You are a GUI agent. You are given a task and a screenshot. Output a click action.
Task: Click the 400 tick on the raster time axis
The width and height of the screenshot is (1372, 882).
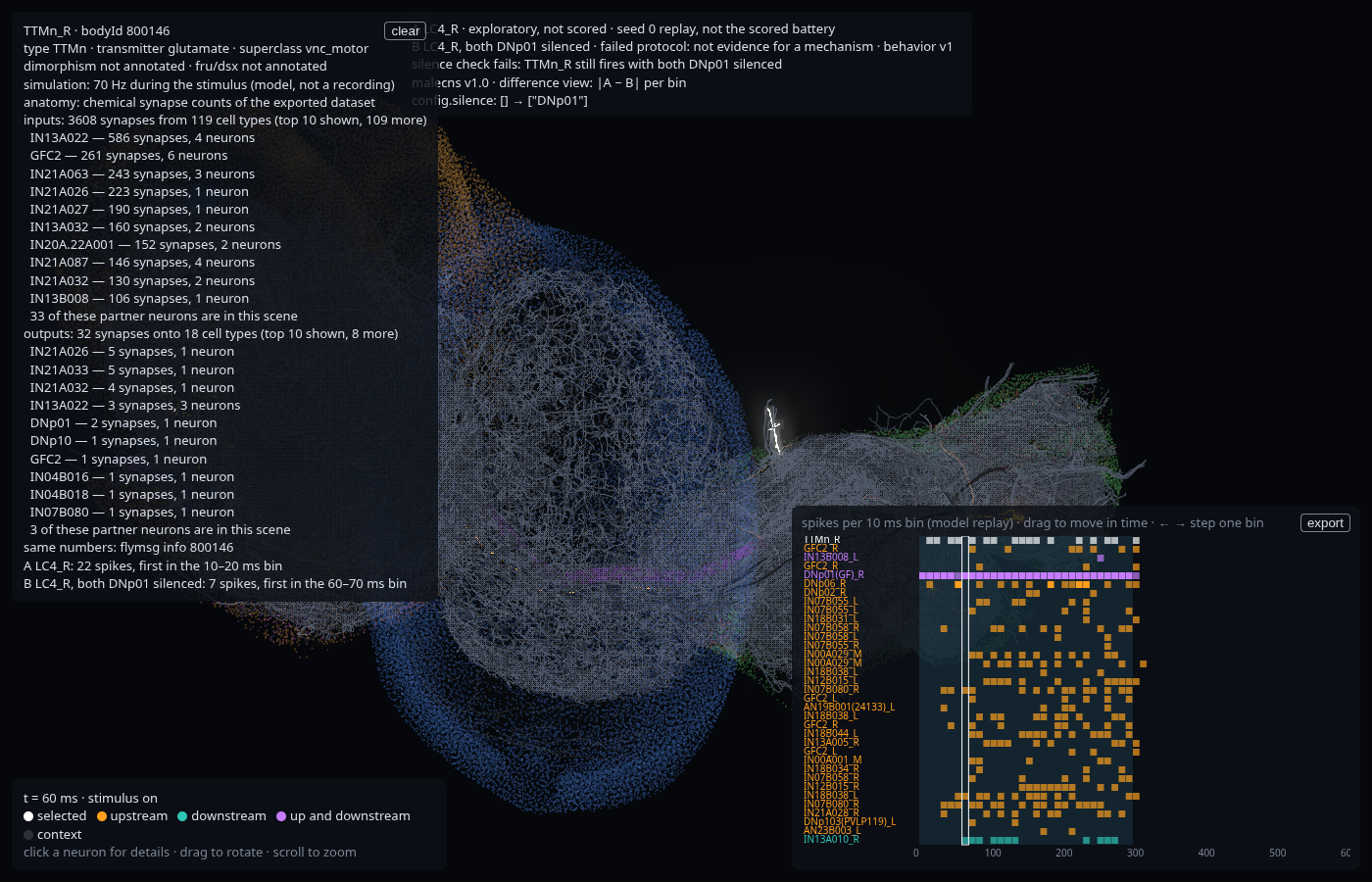coord(1206,853)
